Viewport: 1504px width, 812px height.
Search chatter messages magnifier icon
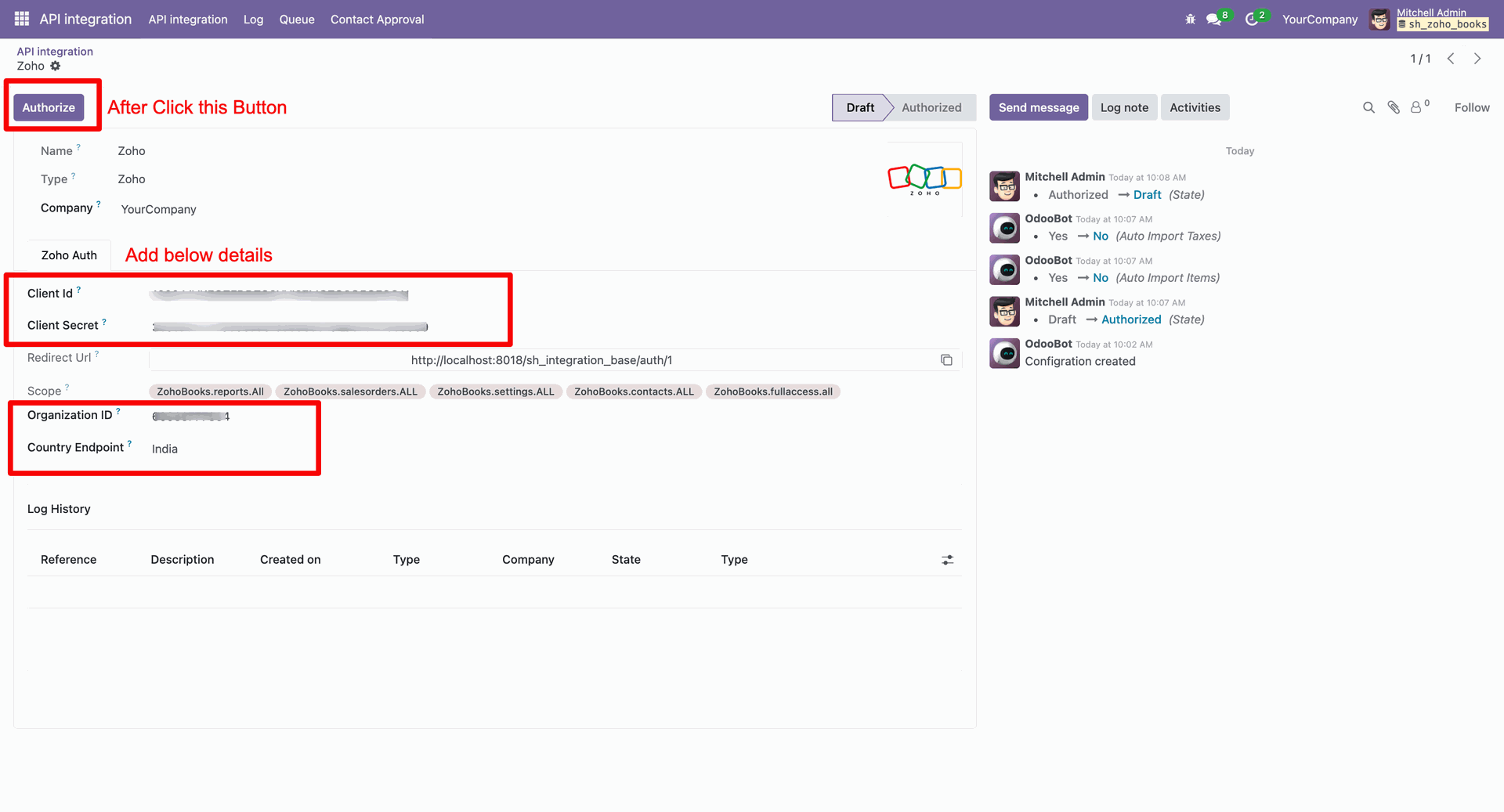click(1368, 107)
